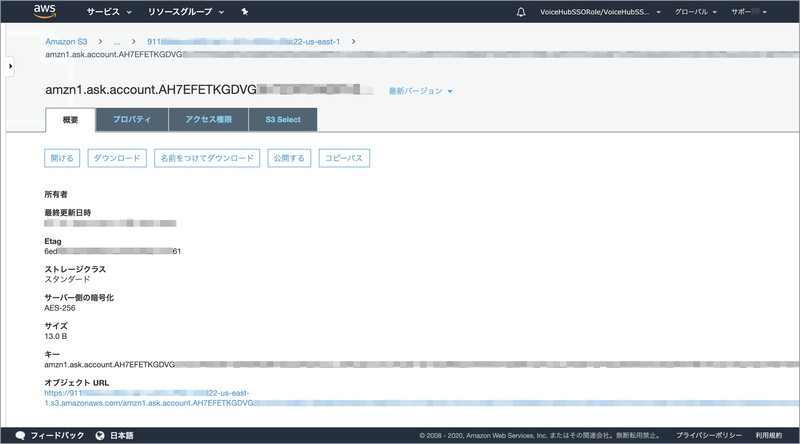Click the copyright notice in footer
The width and height of the screenshot is (800, 444).
540,435
